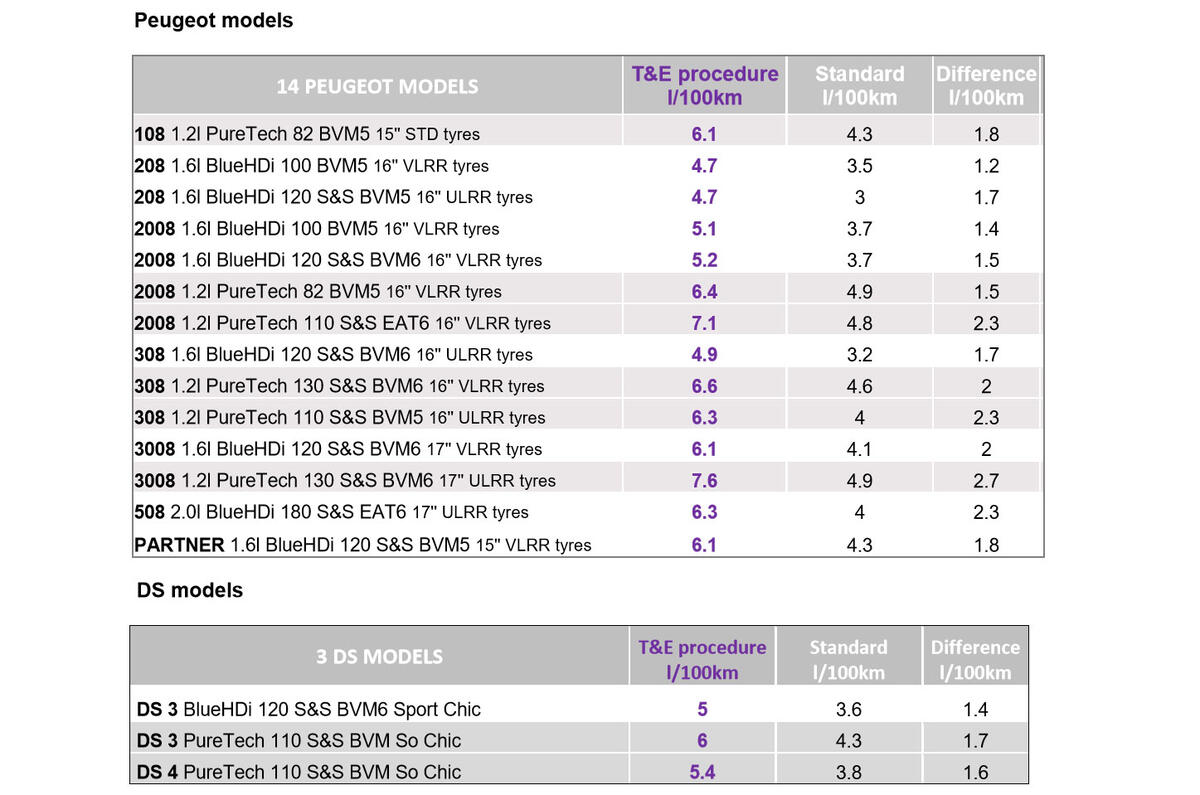Click the DS 4 PureTech 110 row label
The width and height of the screenshot is (1200, 795).
299,772
